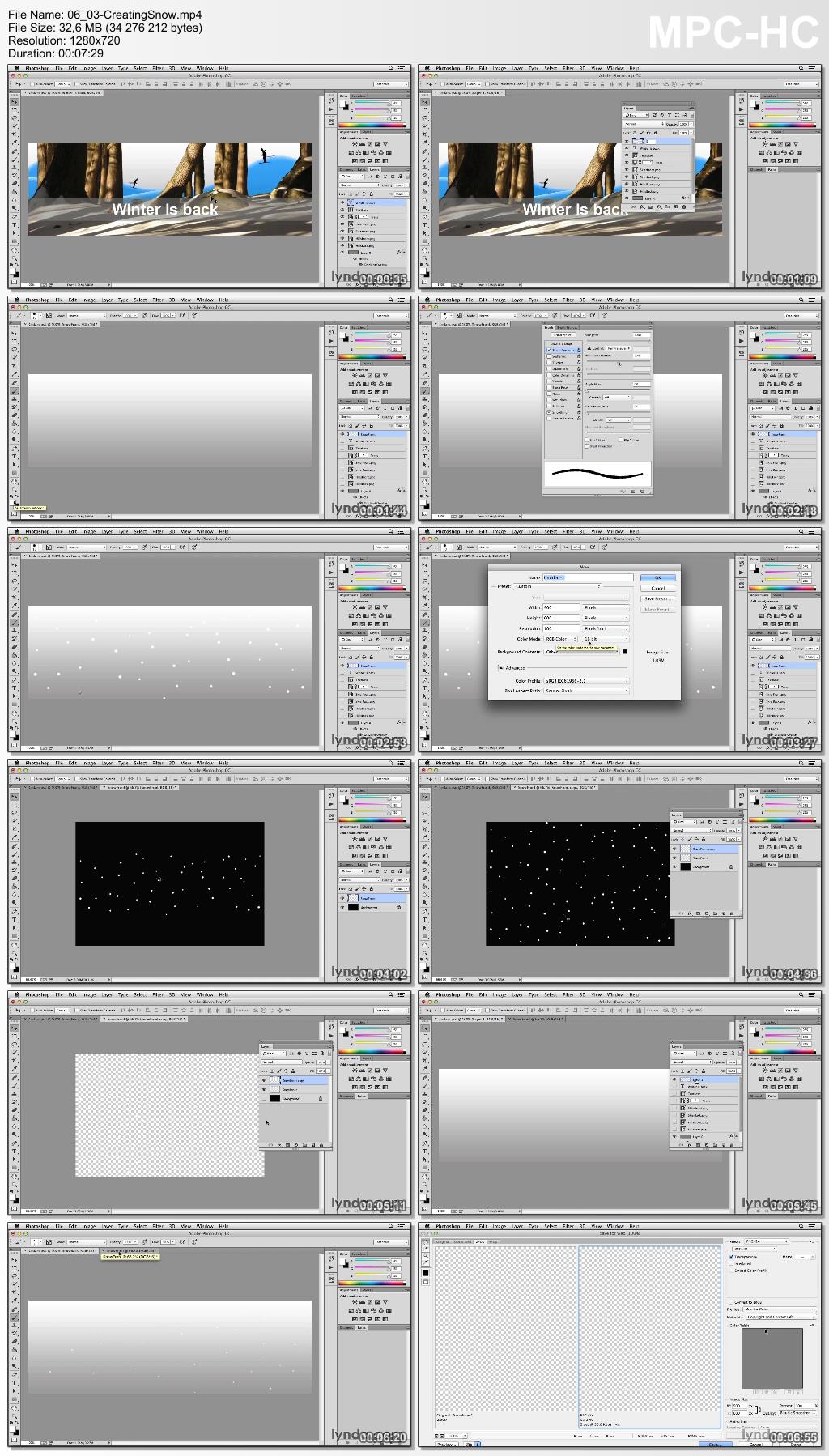Open the Filter menu in the 00:03:27 frame
Screen dimensions: 829x1456
point(568,531)
